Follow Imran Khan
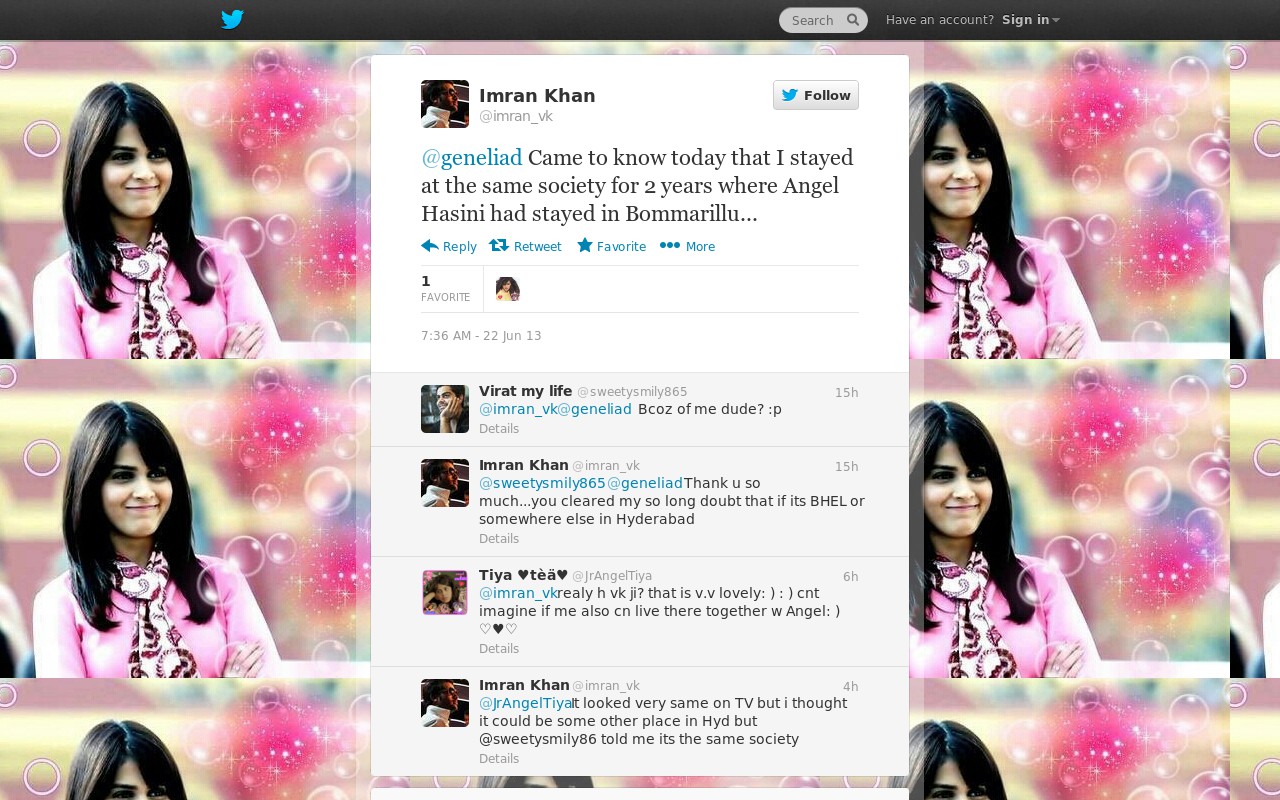1280x800 pixels. click(x=816, y=95)
